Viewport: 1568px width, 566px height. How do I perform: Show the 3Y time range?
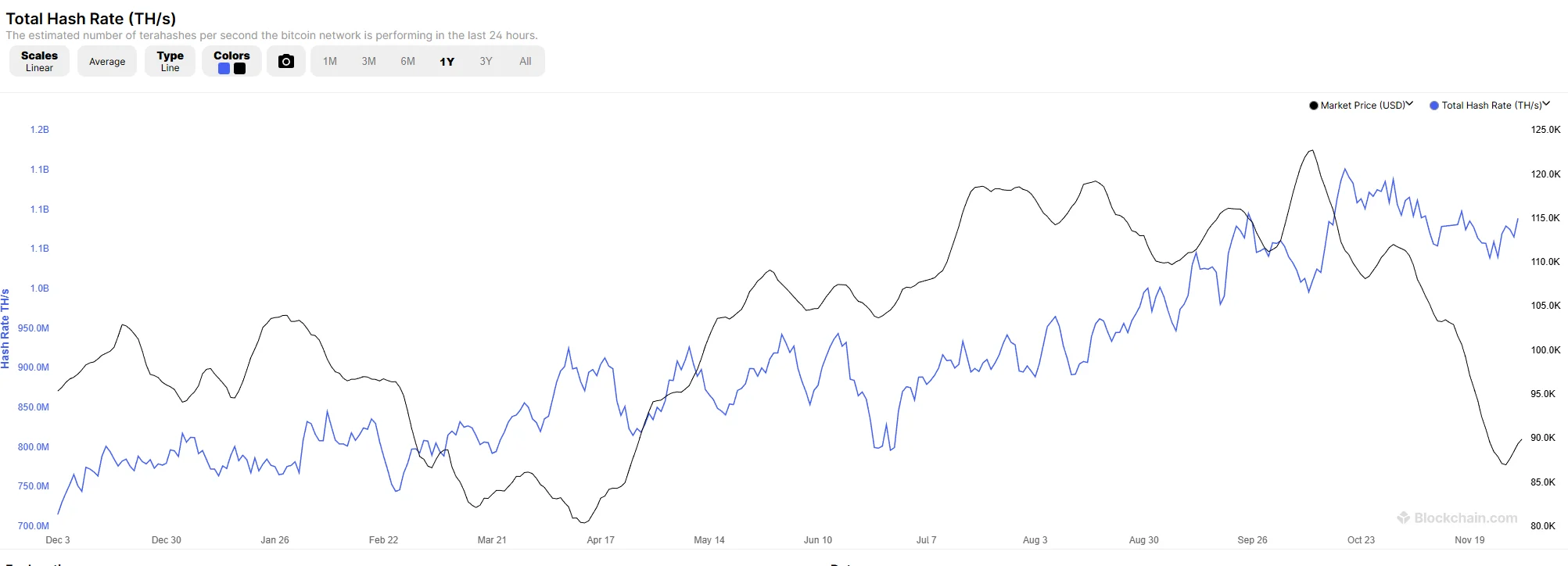[486, 62]
